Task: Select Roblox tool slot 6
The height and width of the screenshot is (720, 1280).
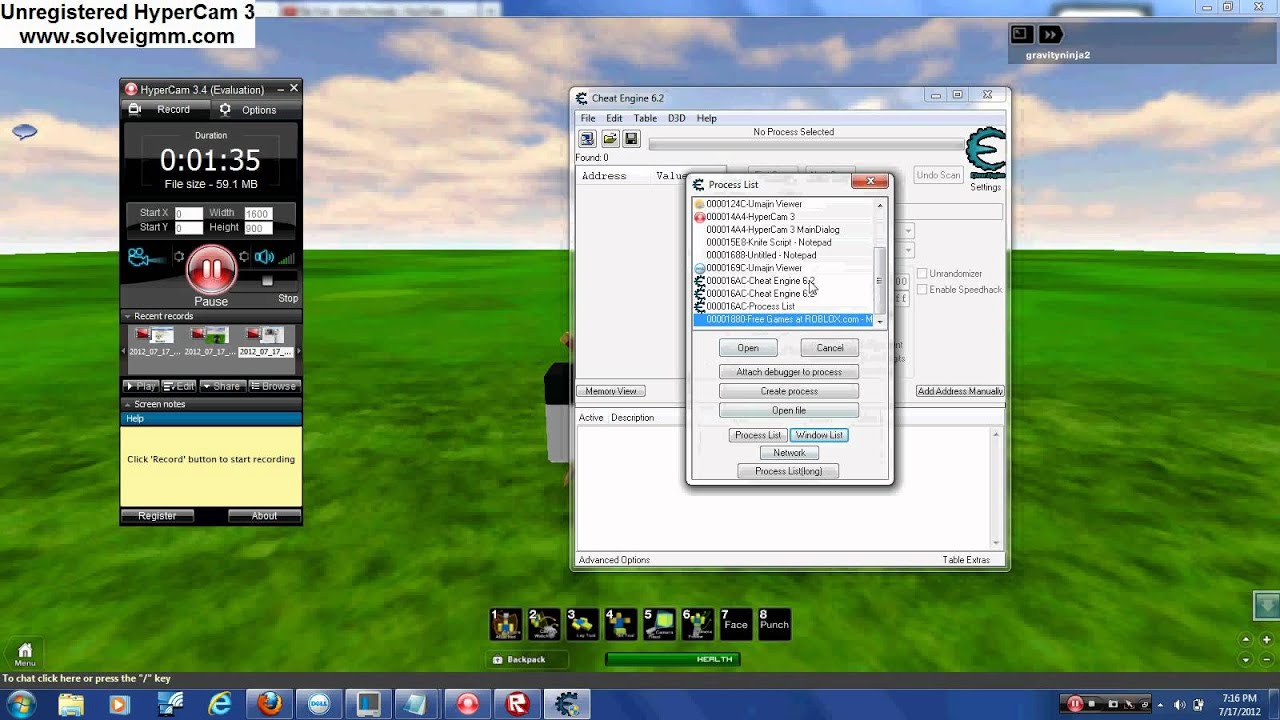Action: 697,624
